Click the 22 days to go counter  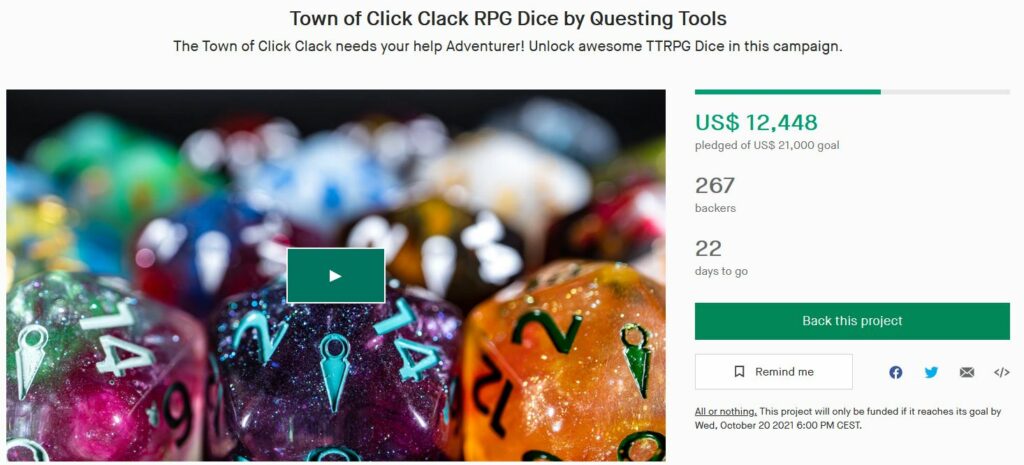709,248
